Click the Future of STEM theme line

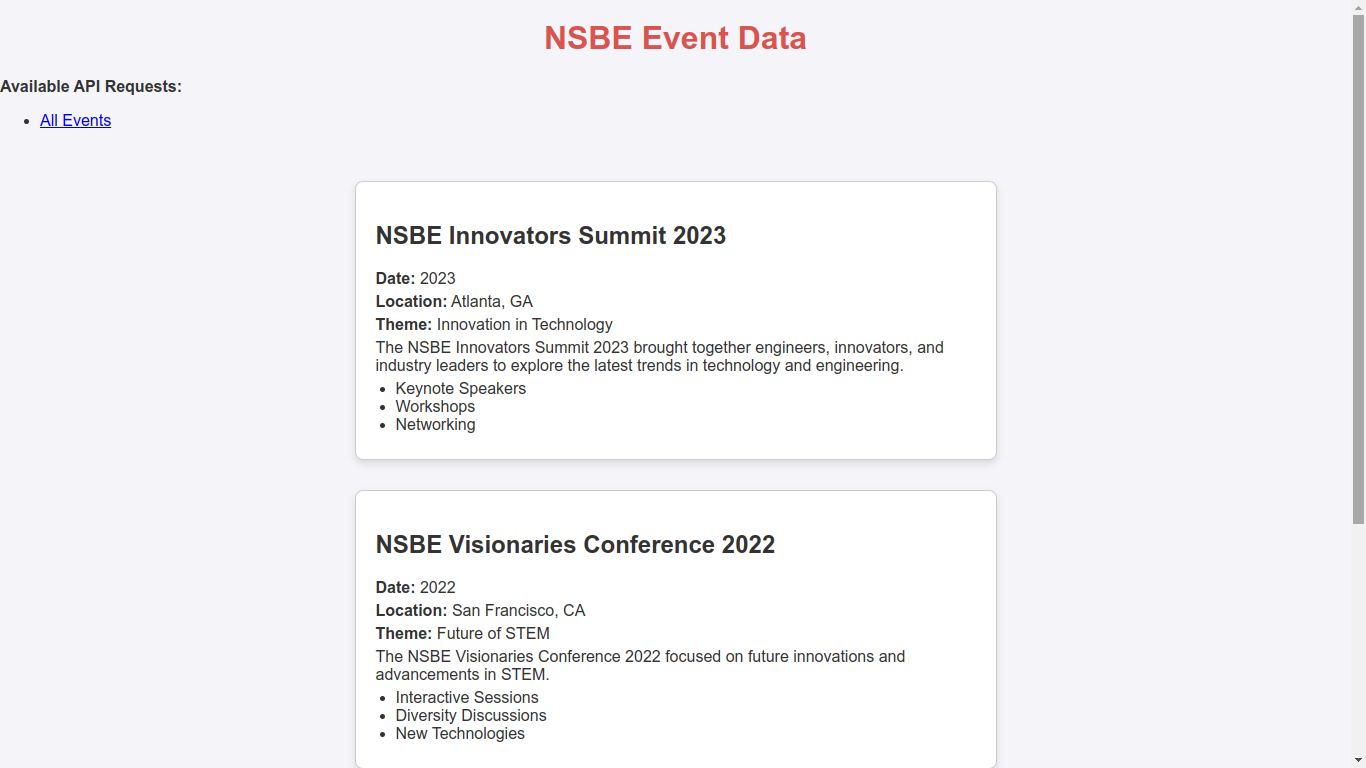point(462,634)
